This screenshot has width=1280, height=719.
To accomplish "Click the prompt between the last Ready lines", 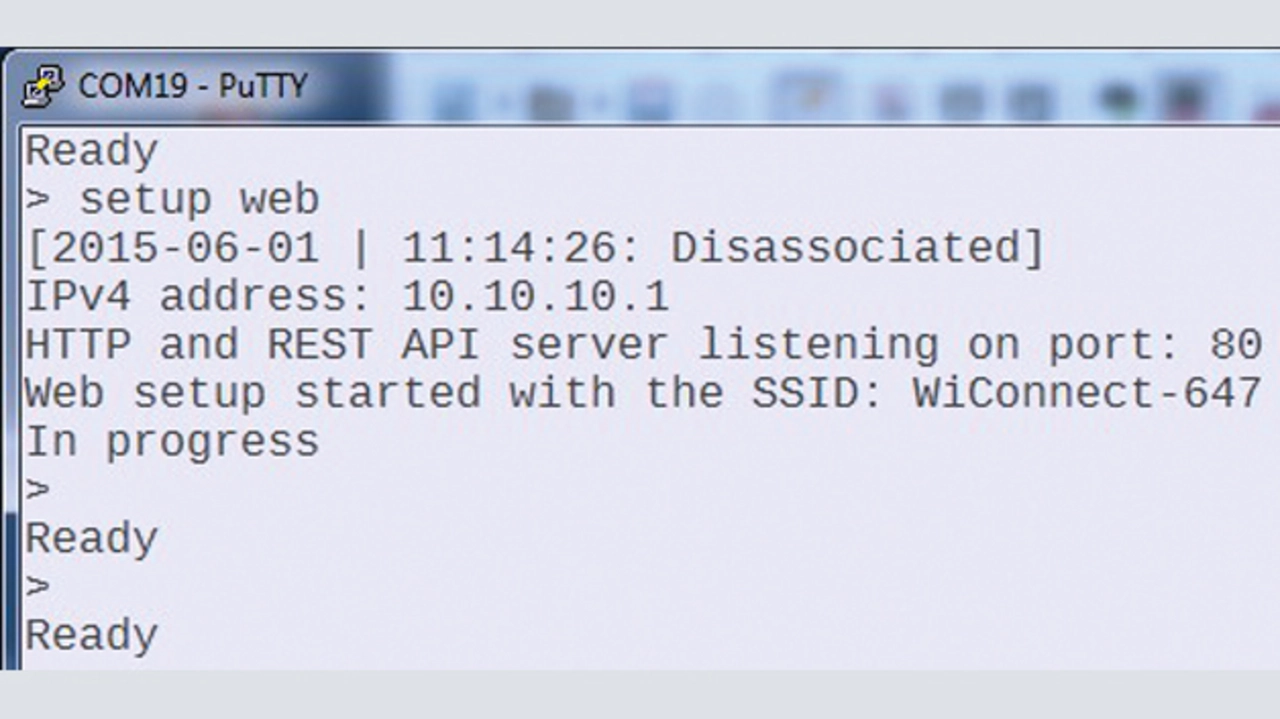I will point(37,587).
